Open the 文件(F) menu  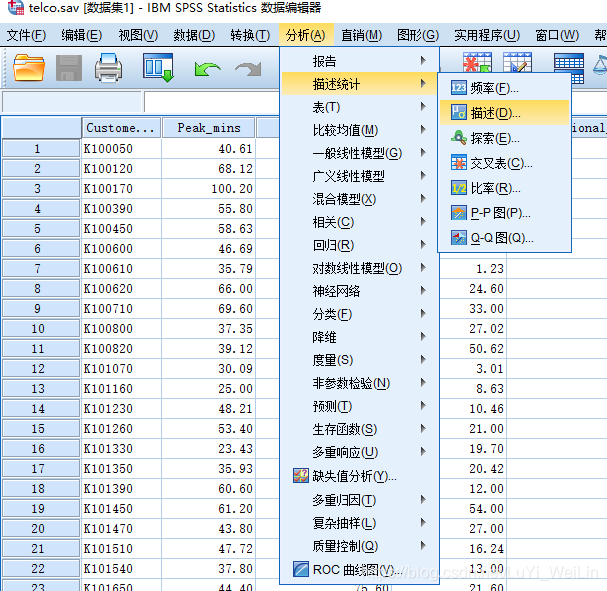(26, 35)
